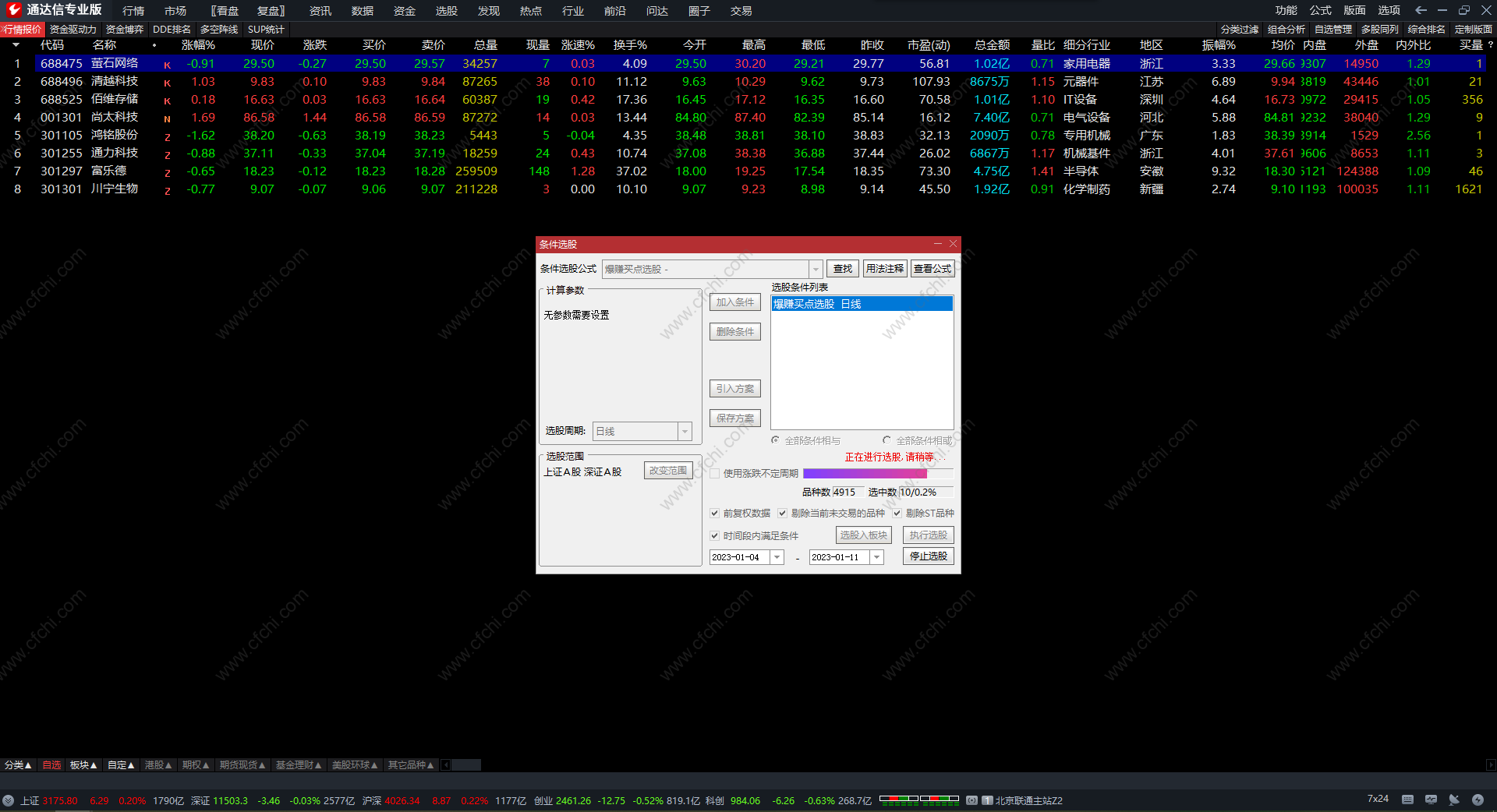Screen dimensions: 1497x812
Task: Click the scroll arrow at bottom right corner
Action: coord(1491,765)
